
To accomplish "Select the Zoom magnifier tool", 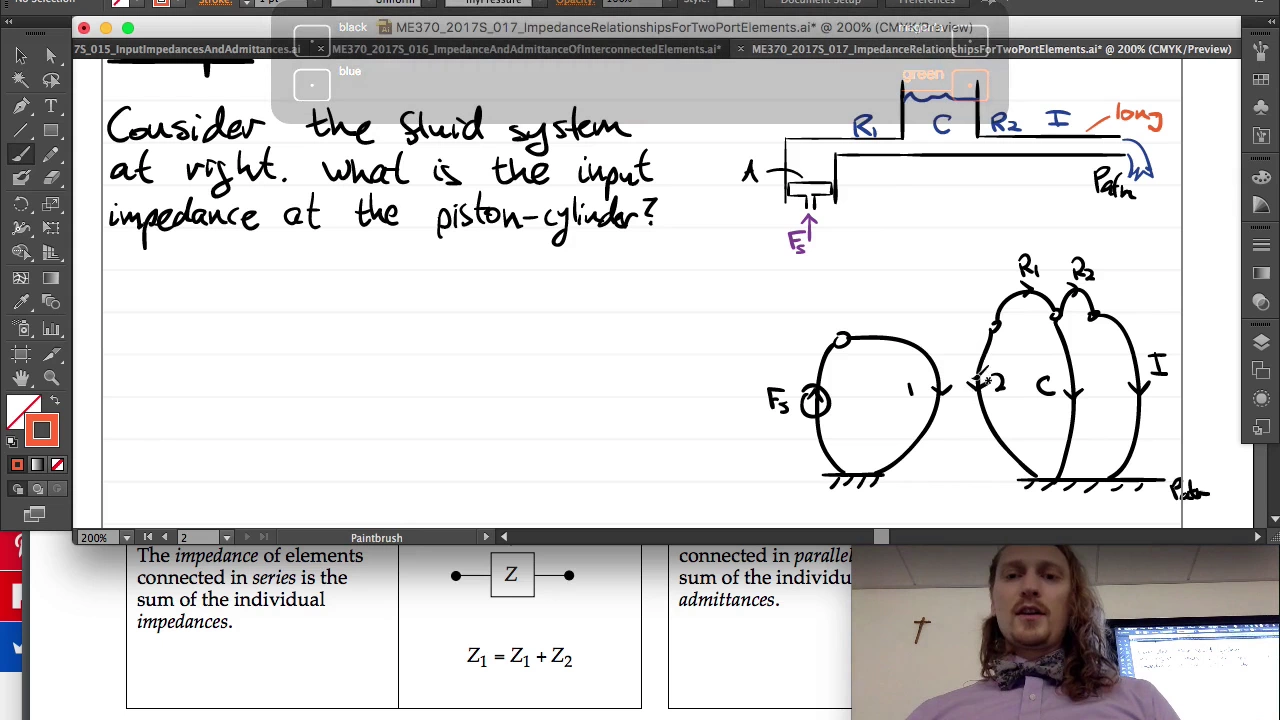I will click(51, 378).
